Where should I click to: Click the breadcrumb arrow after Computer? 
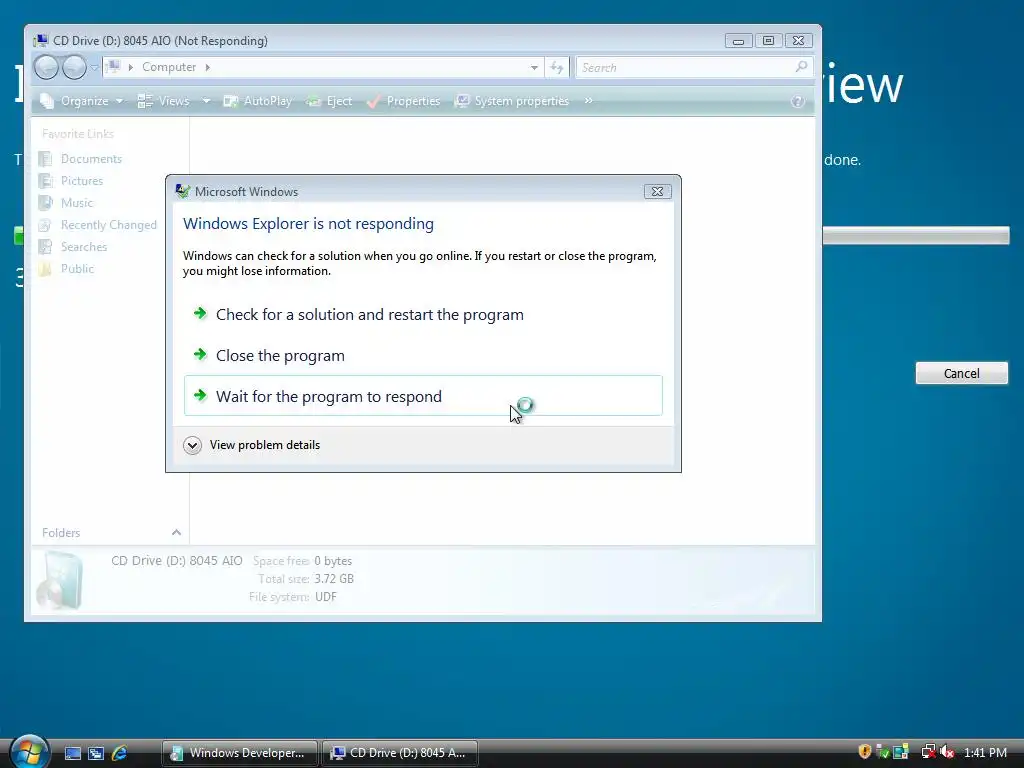[x=208, y=67]
